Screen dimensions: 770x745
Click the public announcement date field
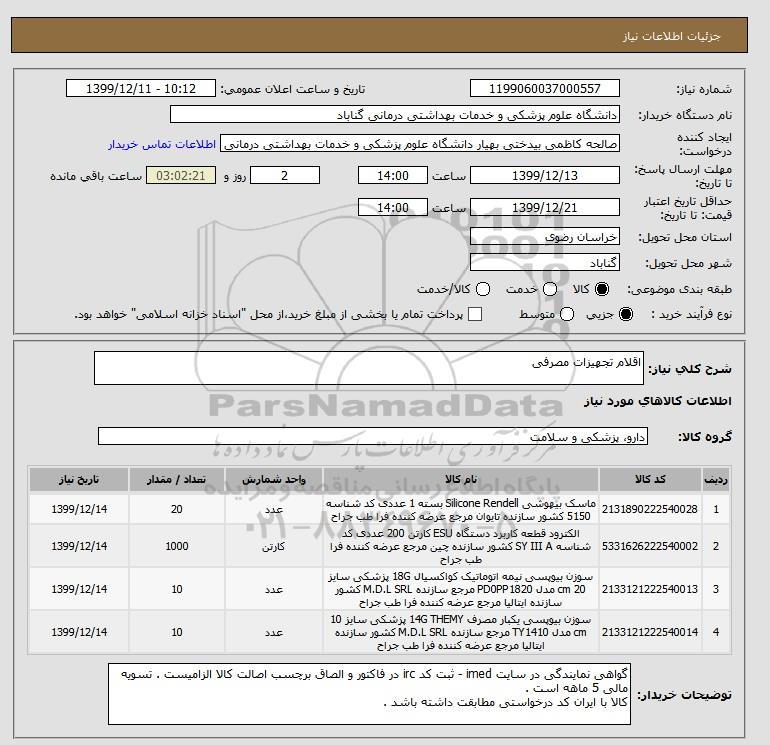click(x=141, y=88)
